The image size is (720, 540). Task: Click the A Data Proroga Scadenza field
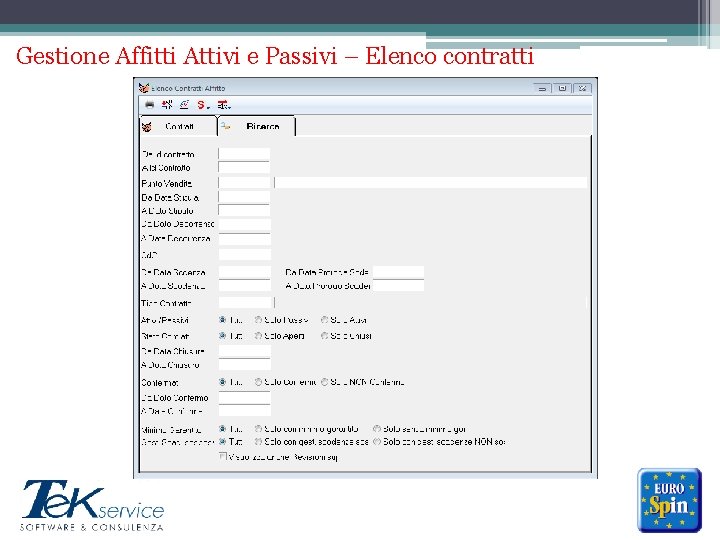[x=398, y=286]
